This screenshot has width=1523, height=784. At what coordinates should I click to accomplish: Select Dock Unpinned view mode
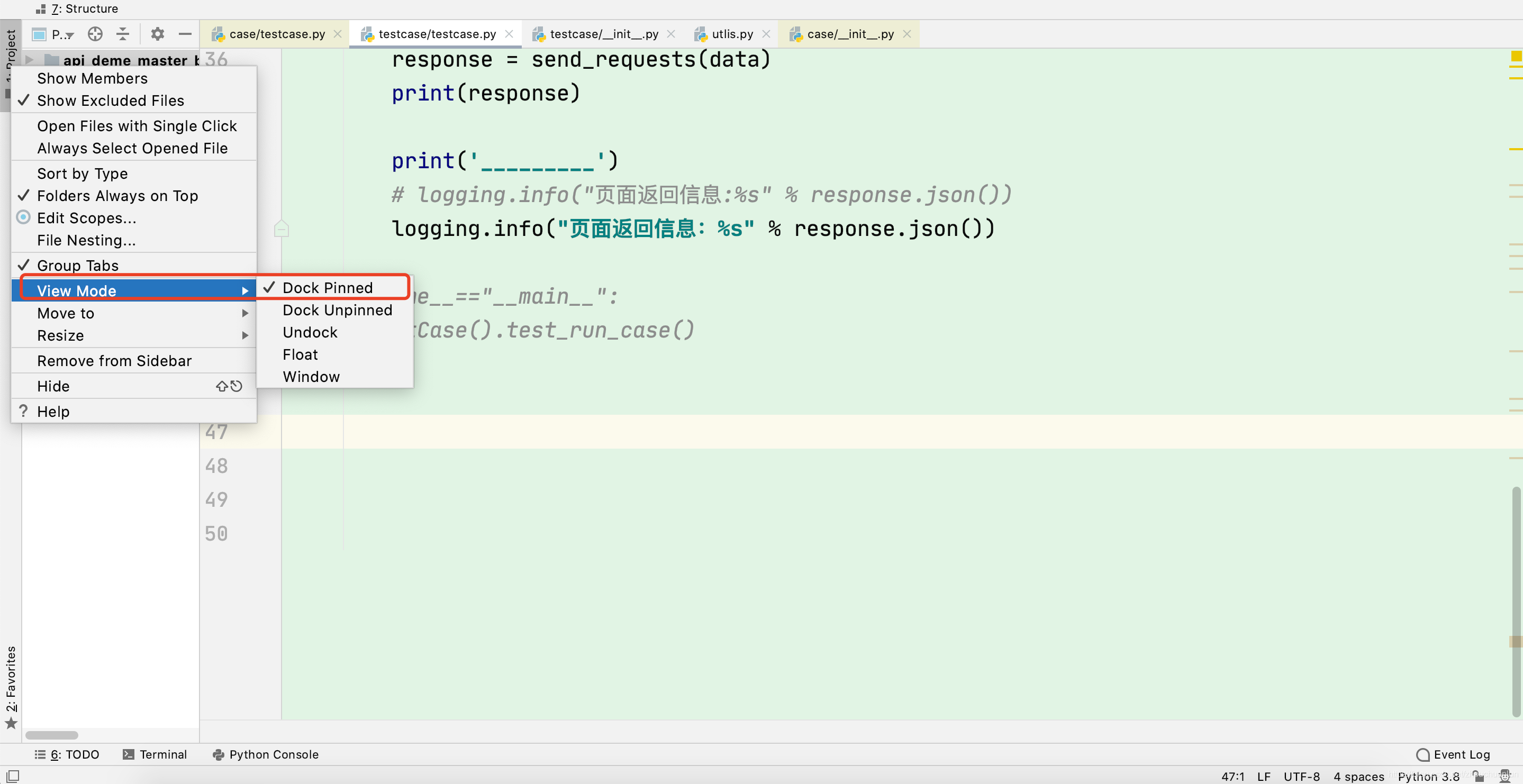337,310
